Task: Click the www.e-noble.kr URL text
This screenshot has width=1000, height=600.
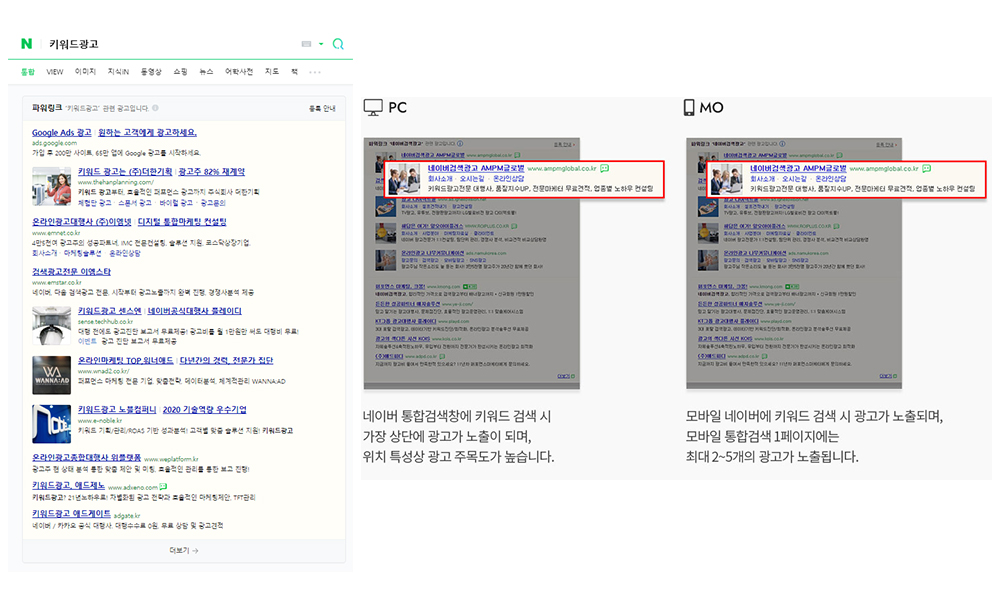Action: coord(100,421)
